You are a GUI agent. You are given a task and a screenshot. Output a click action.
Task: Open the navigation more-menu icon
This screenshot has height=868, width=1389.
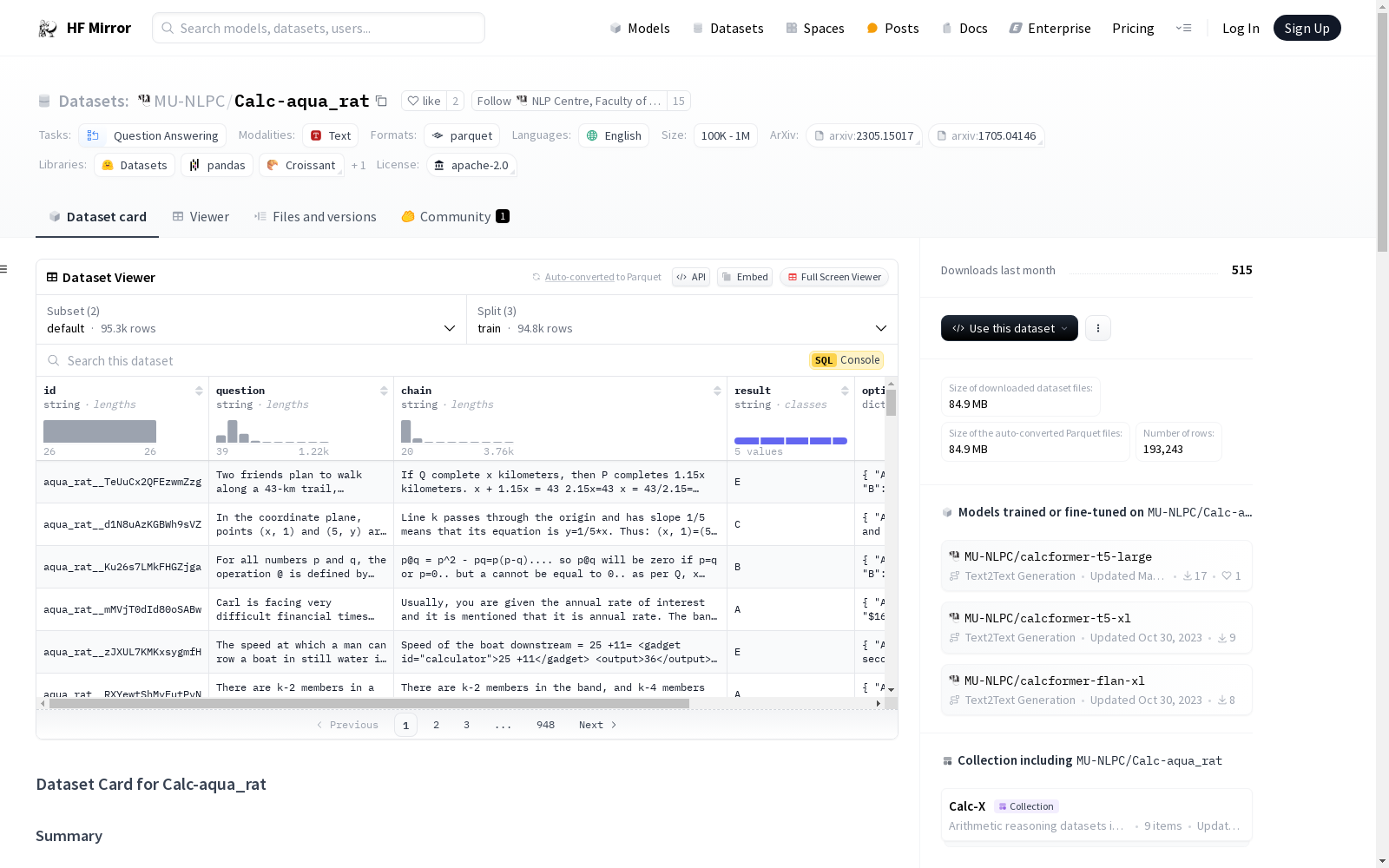click(x=1183, y=28)
